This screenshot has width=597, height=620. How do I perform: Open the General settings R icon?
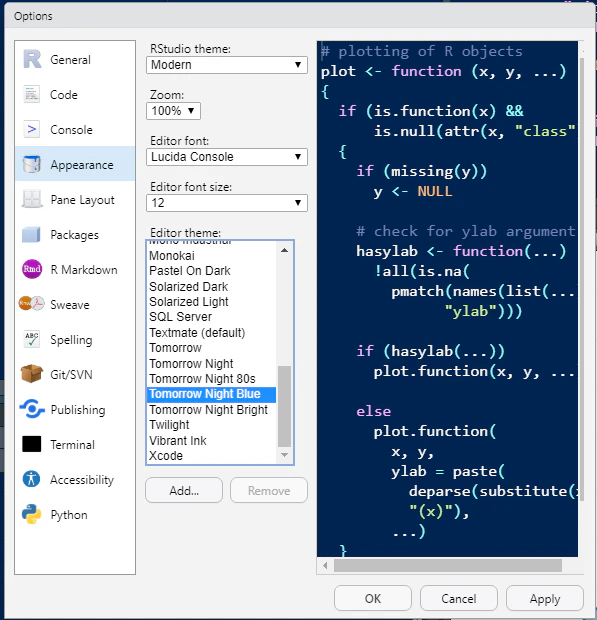pos(32,59)
